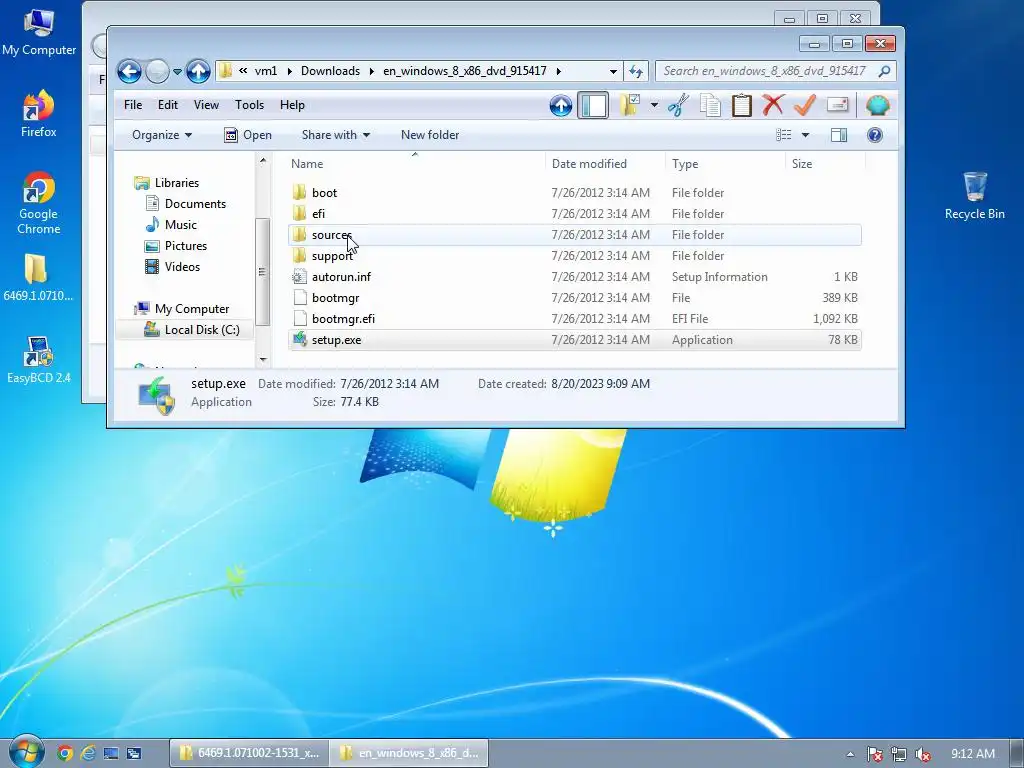Expand the chevron after en_windows_8_x86_dvd_915417 in path

coord(559,71)
